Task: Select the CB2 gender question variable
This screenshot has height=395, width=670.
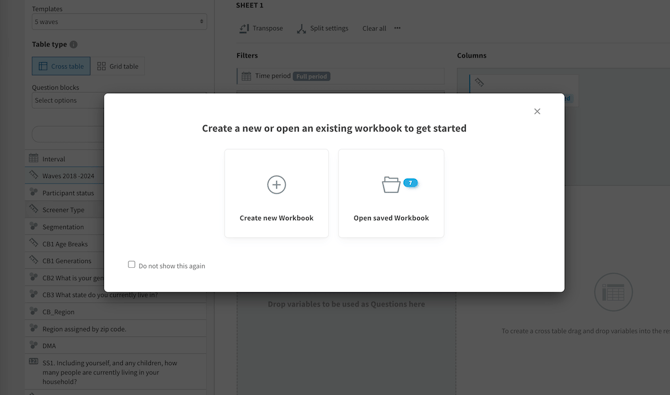Action: point(66,278)
